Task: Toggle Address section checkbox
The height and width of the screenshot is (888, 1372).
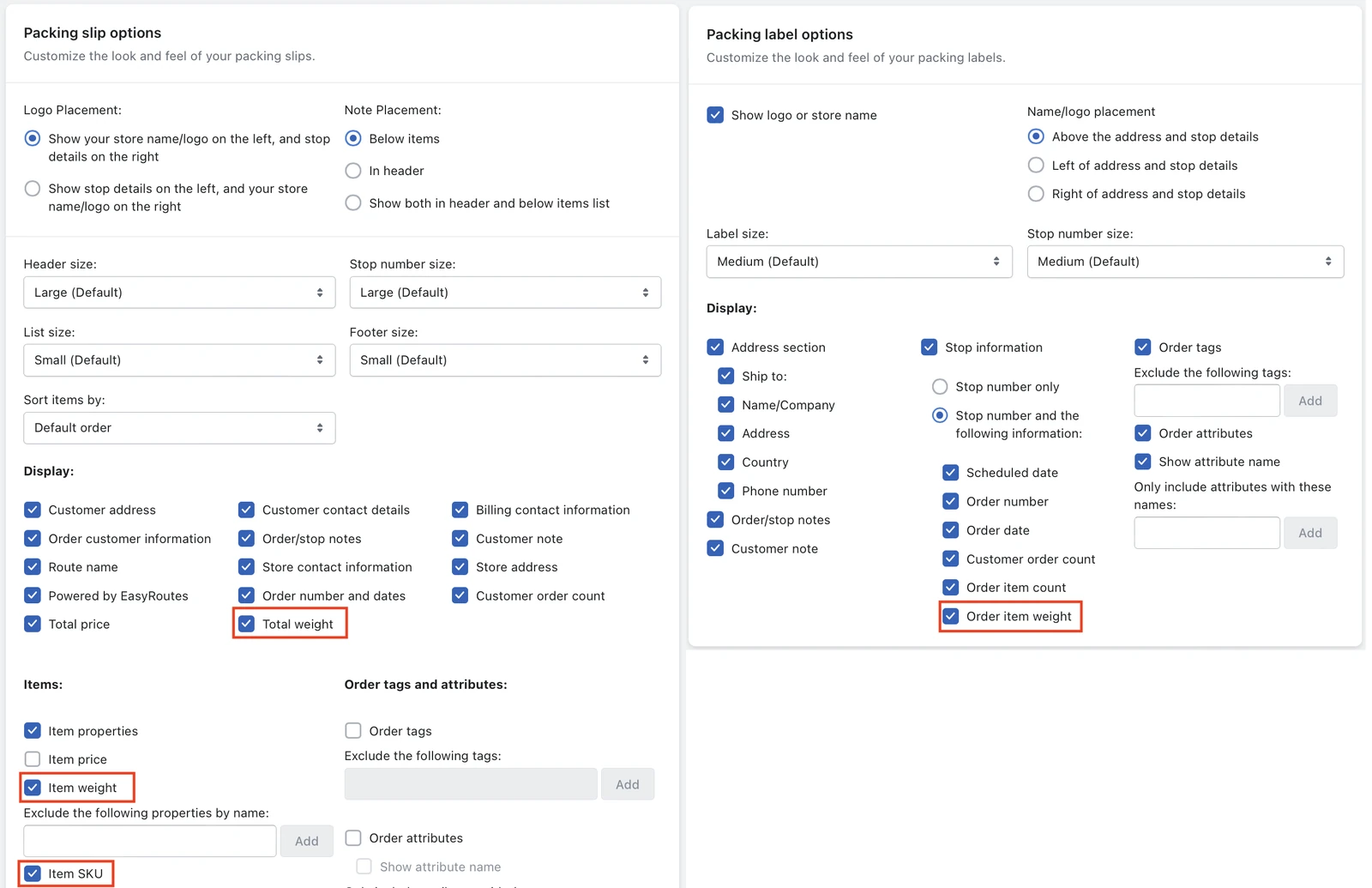Action: click(715, 347)
